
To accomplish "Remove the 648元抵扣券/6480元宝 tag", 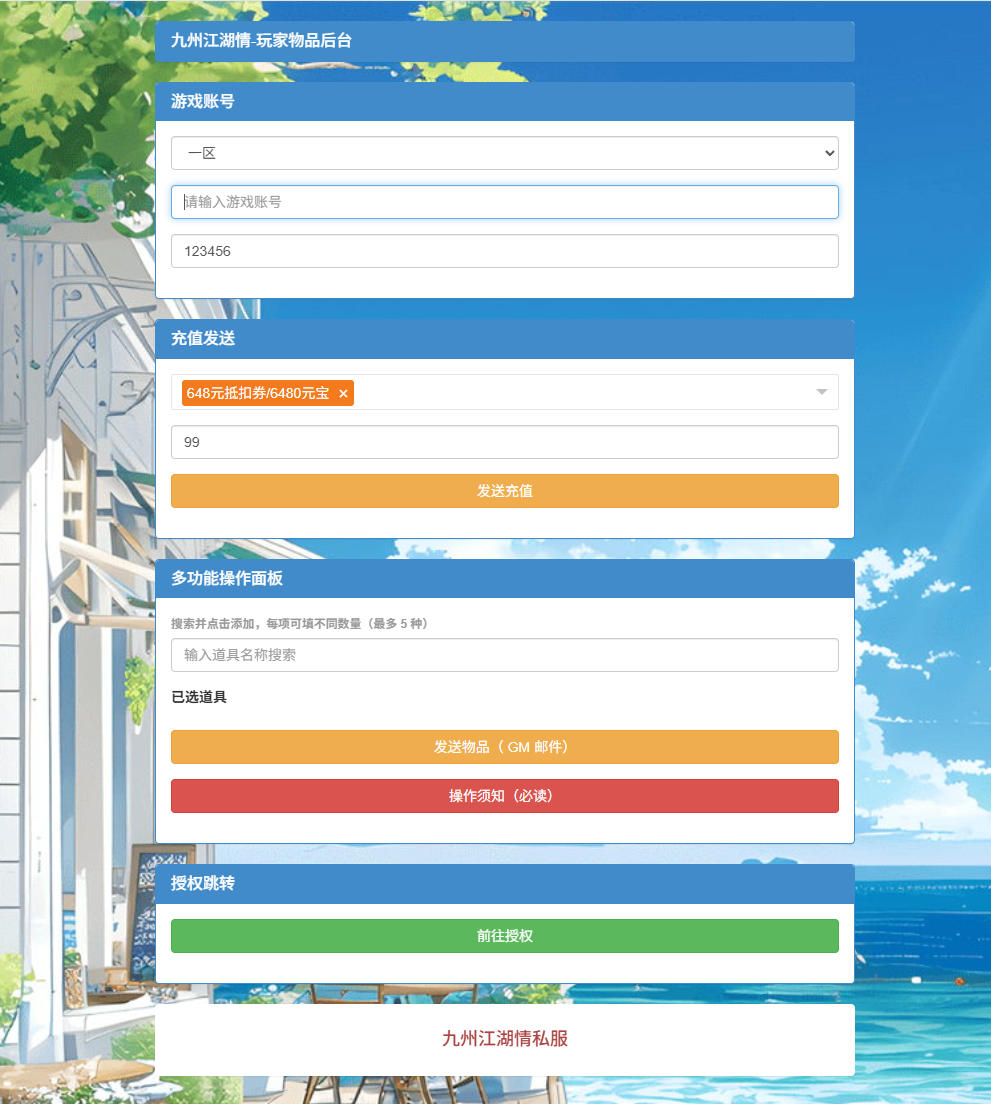I will click(x=343, y=394).
